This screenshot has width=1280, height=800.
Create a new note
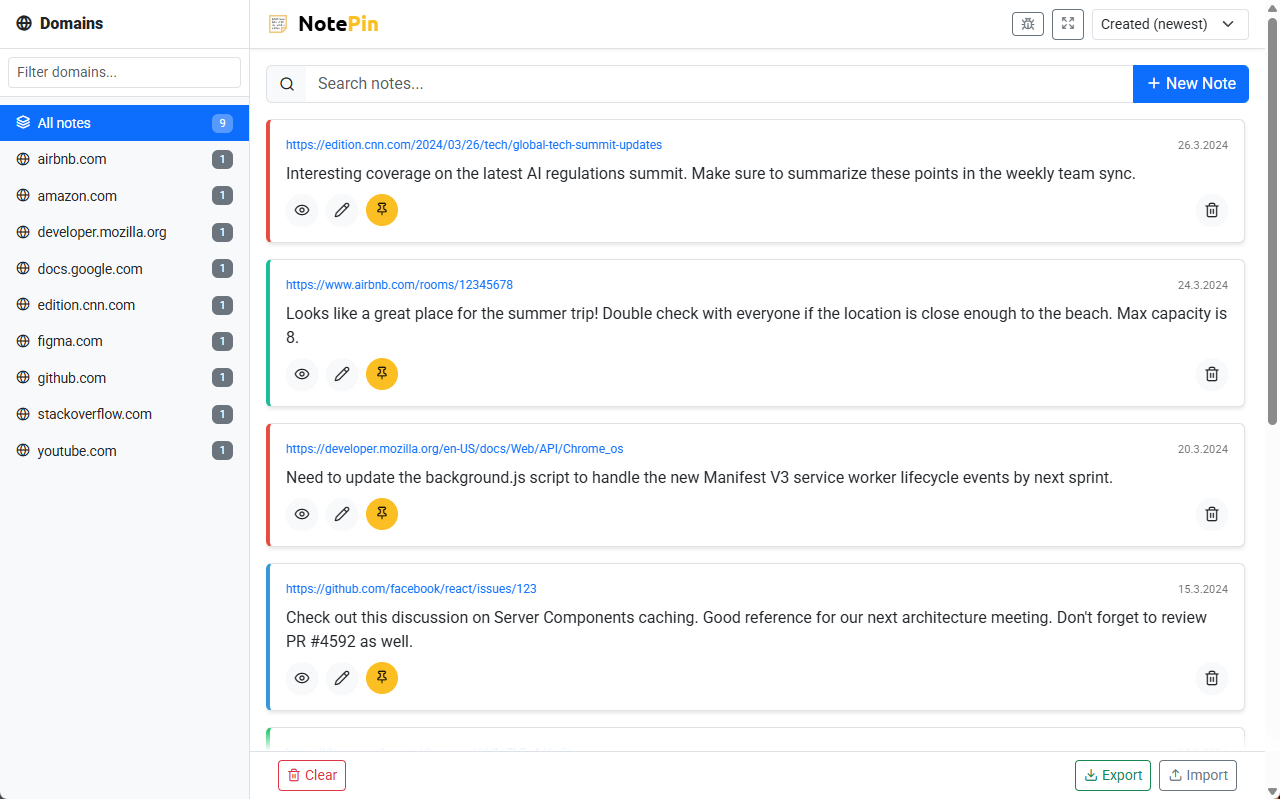(1191, 84)
